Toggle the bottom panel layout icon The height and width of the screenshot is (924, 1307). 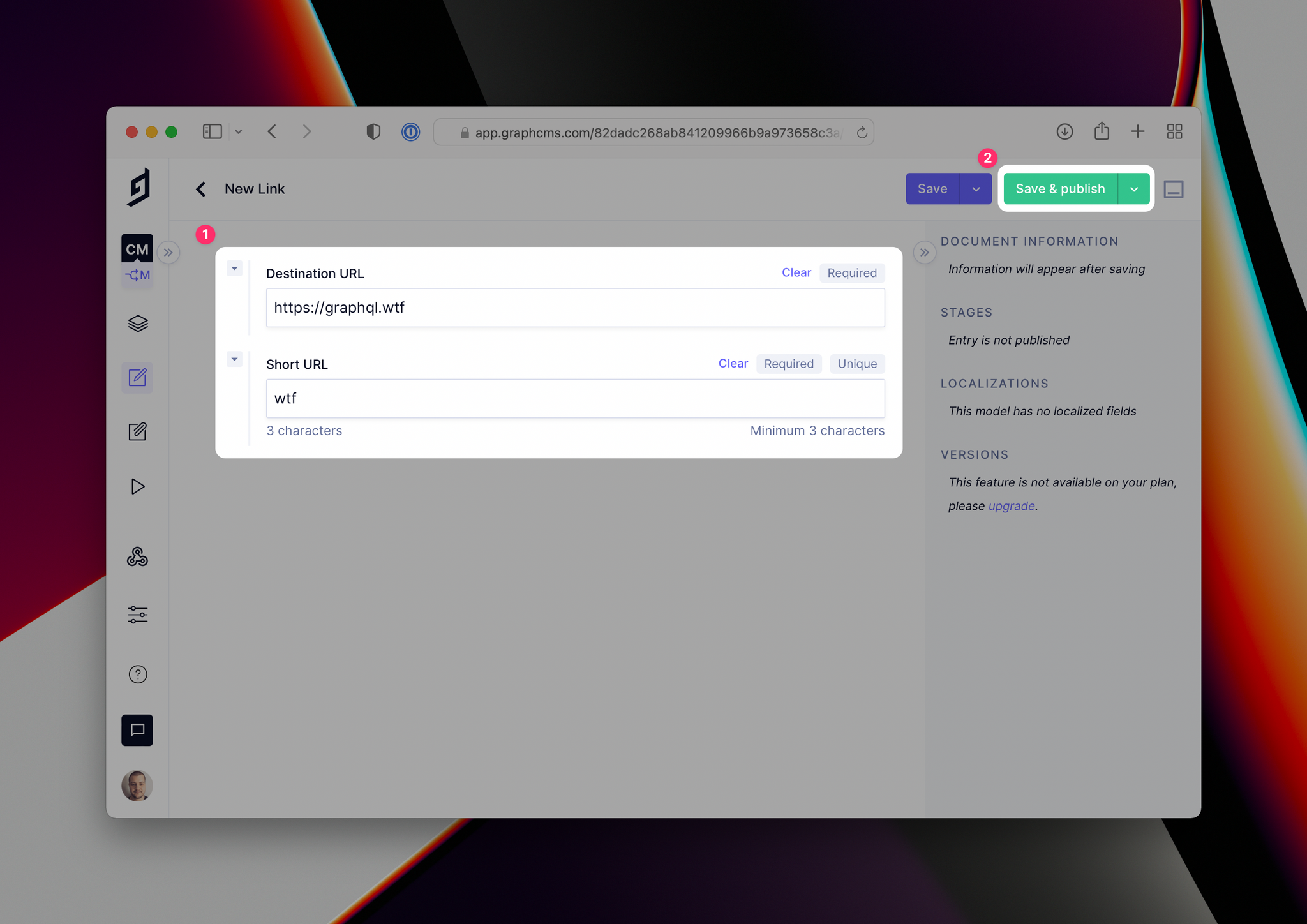pos(1174,189)
